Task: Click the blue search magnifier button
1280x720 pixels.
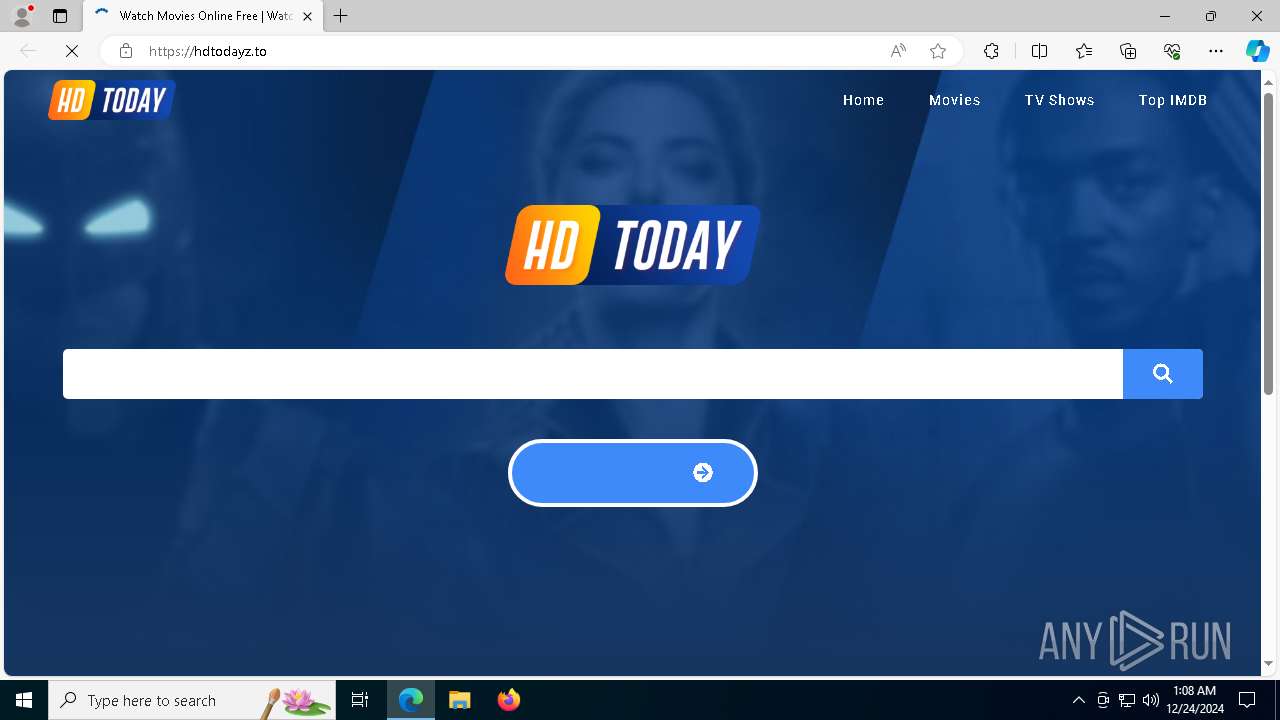Action: (1162, 374)
